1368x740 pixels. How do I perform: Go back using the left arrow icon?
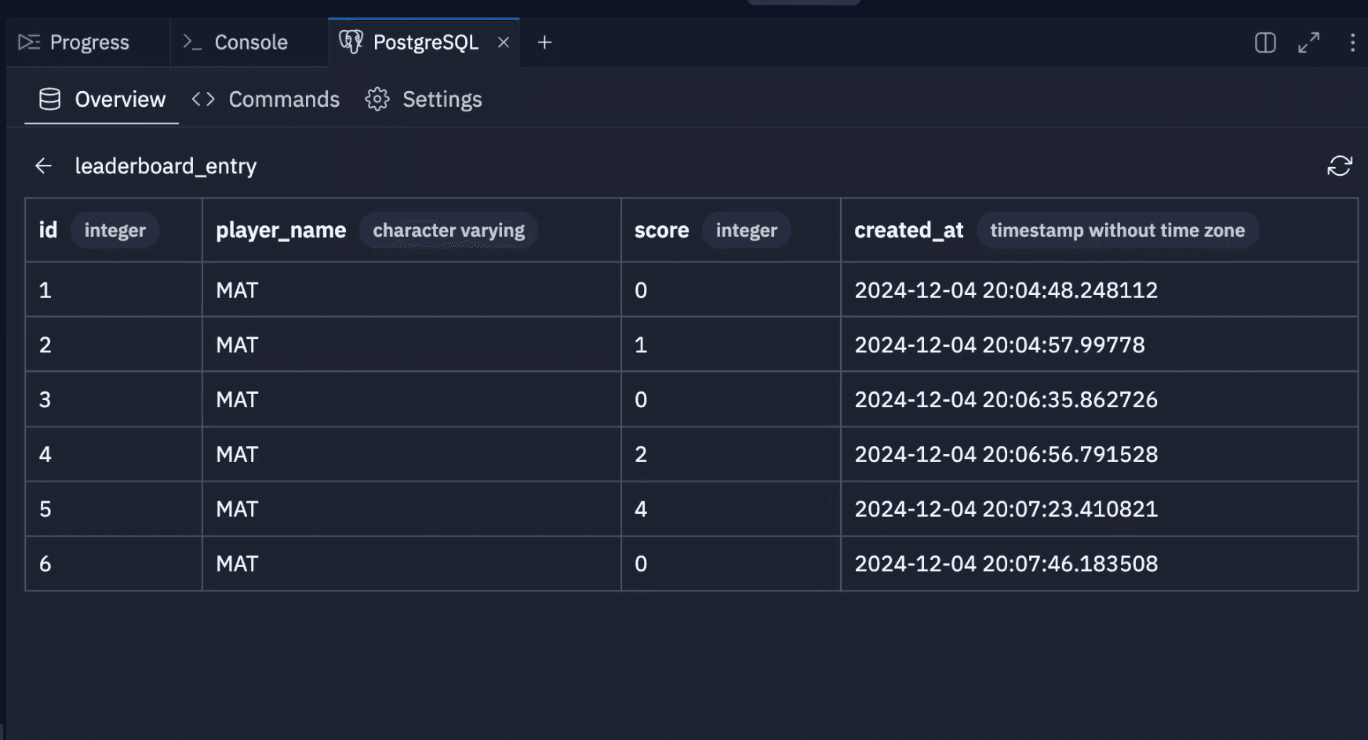coord(43,166)
